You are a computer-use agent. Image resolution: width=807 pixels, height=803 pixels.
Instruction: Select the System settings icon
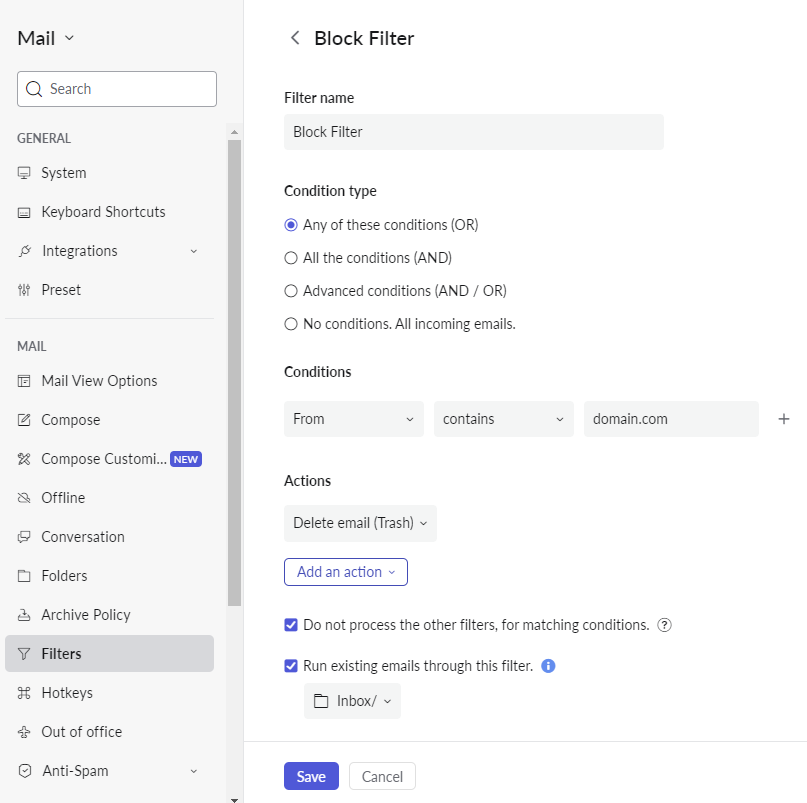click(x=23, y=172)
